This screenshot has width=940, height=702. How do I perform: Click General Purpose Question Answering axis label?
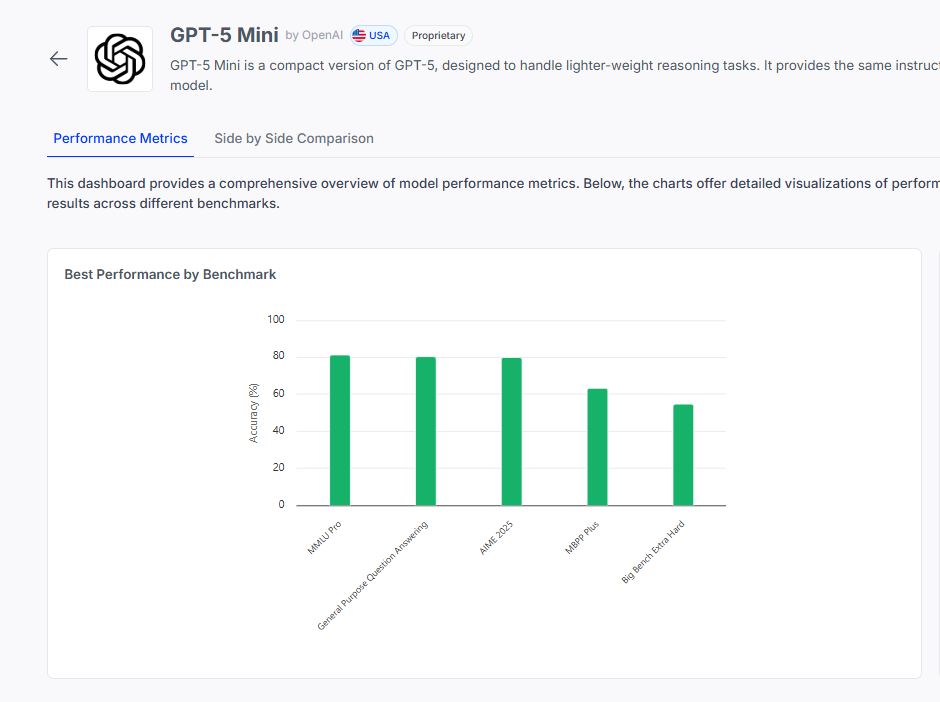(372, 576)
